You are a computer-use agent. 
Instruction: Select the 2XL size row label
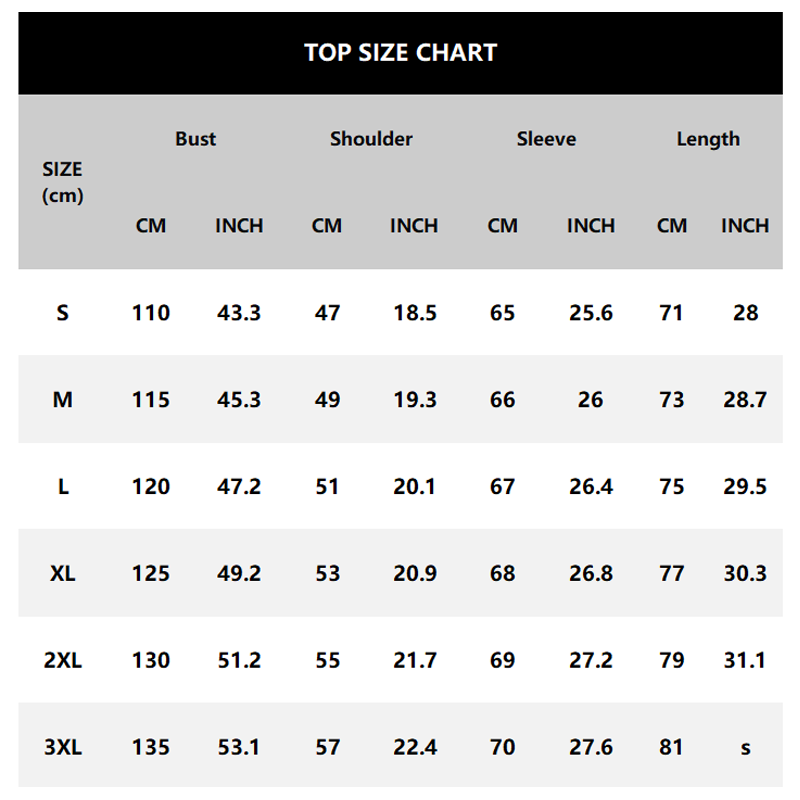[x=62, y=661]
